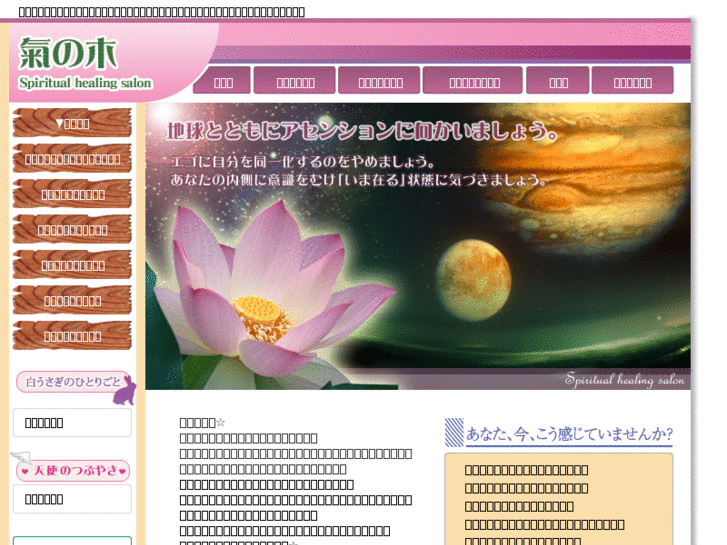727x545 pixels.
Task: Open the 白うさぎのひとりごと banner
Action: pos(75,386)
